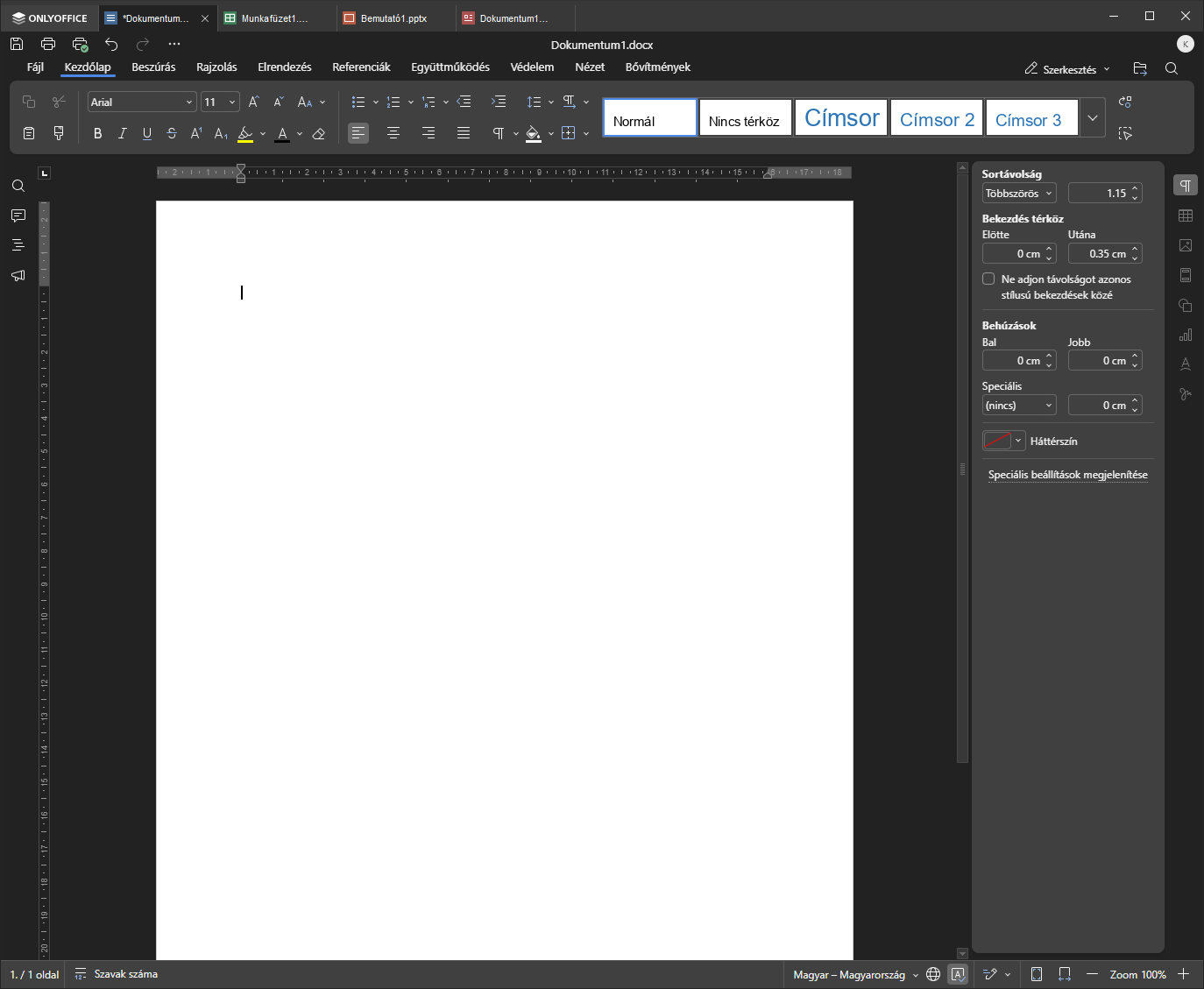Apply the Nincs térköz style

[745, 117]
